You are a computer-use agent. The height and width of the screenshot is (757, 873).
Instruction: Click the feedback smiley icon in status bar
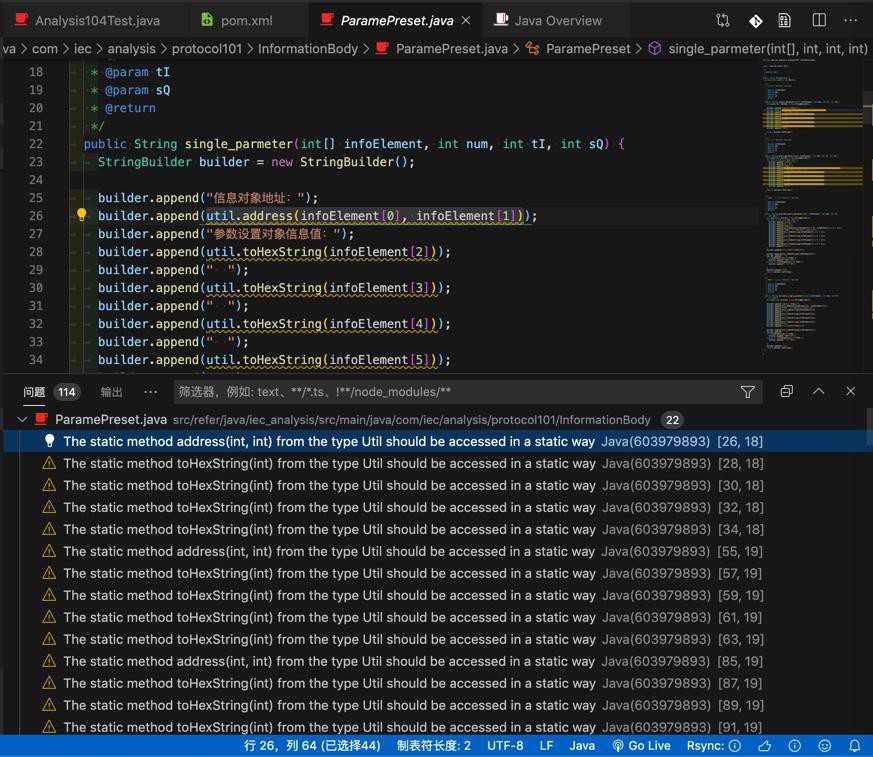click(824, 745)
